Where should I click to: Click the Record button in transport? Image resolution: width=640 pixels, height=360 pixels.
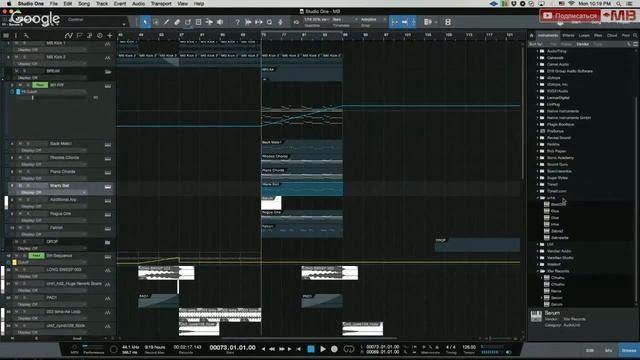coord(334,349)
